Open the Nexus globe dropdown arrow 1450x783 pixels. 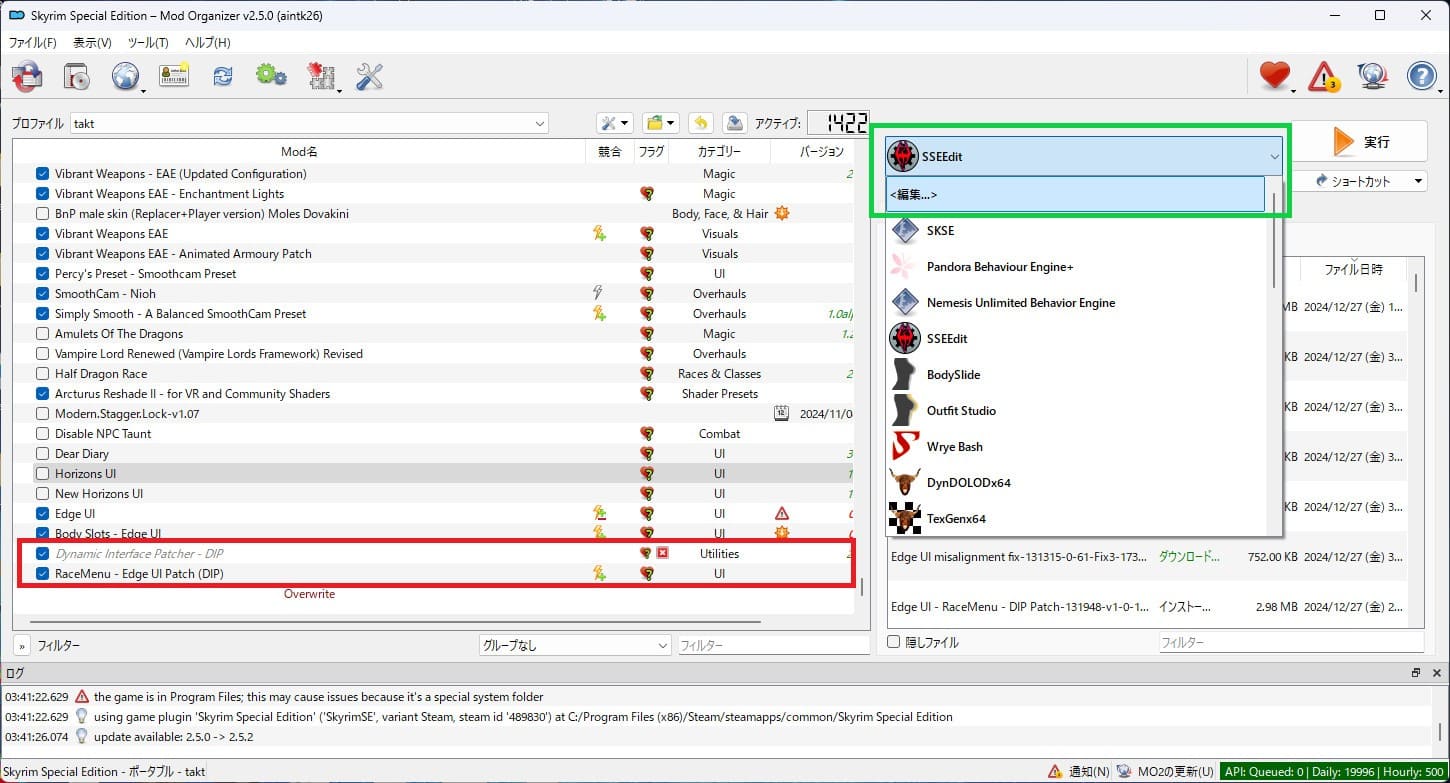[144, 90]
